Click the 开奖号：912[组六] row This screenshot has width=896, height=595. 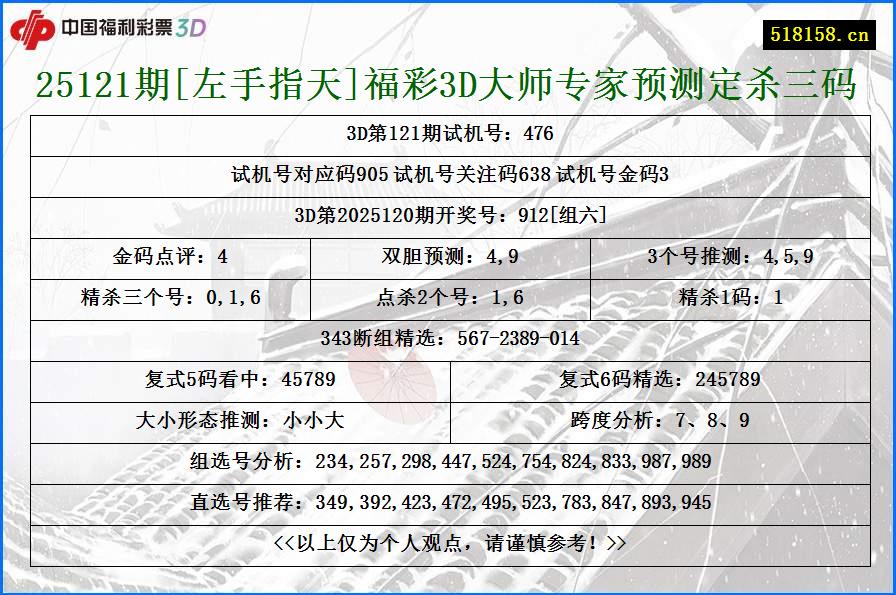(448, 214)
